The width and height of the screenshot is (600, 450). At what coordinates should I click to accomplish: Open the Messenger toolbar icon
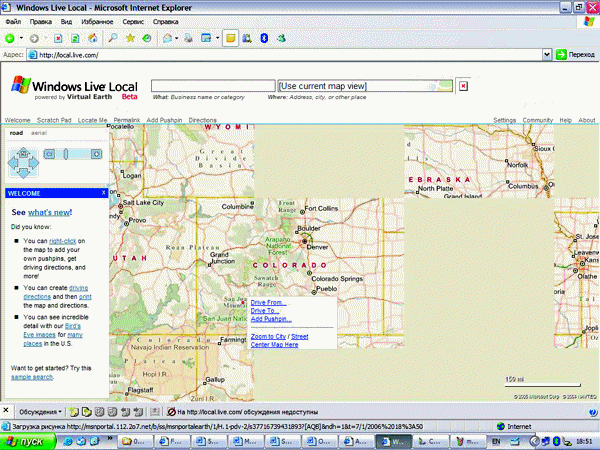(282, 38)
